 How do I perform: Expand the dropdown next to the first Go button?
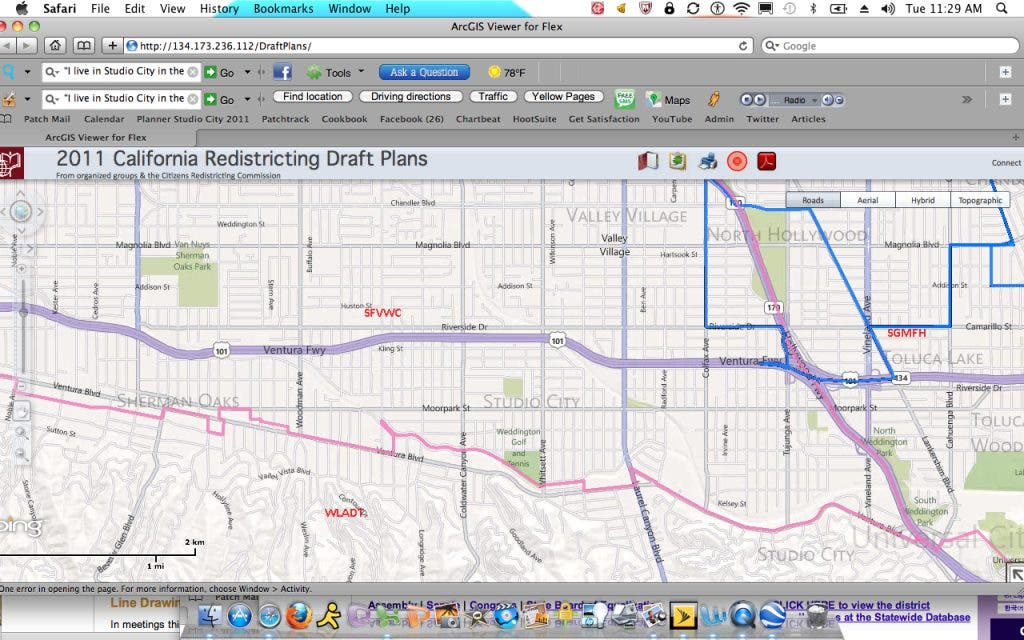click(x=248, y=72)
